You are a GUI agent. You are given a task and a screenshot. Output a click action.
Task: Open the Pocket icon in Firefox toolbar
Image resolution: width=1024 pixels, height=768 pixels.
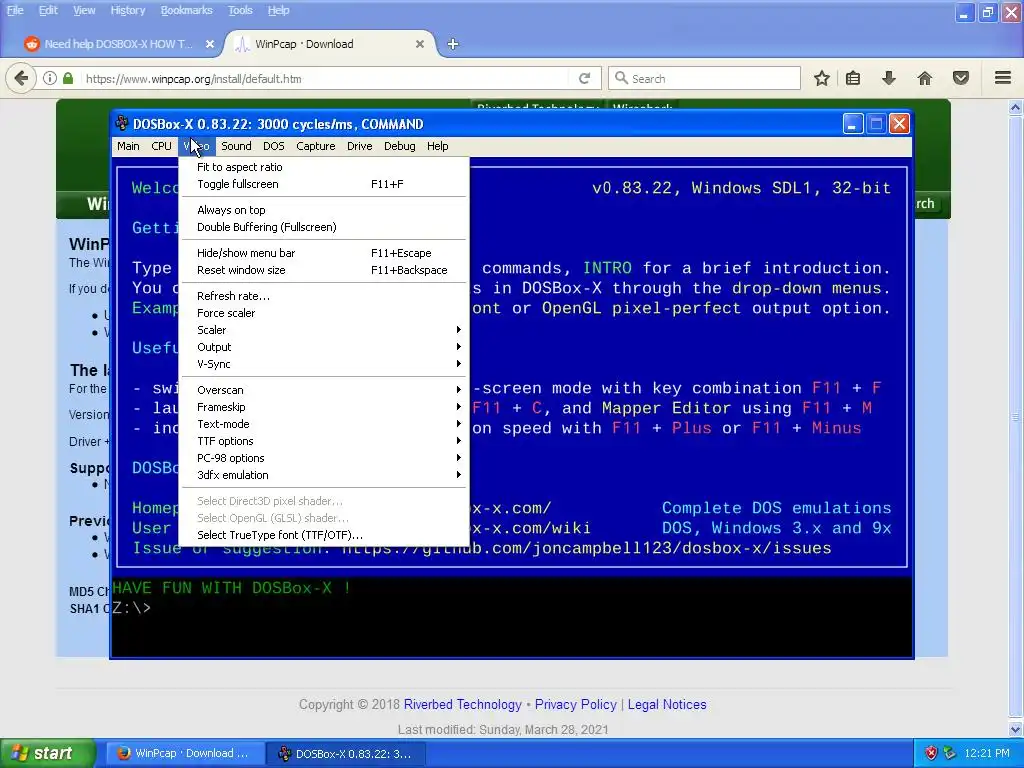point(961,78)
